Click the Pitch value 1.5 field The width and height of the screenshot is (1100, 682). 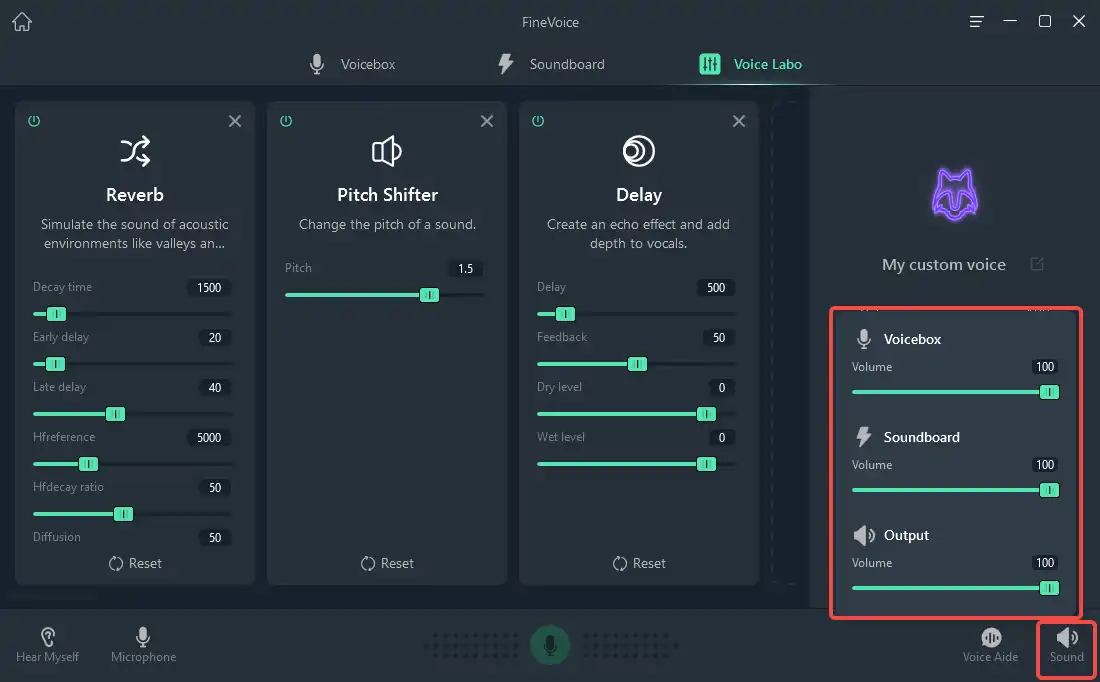[465, 269]
